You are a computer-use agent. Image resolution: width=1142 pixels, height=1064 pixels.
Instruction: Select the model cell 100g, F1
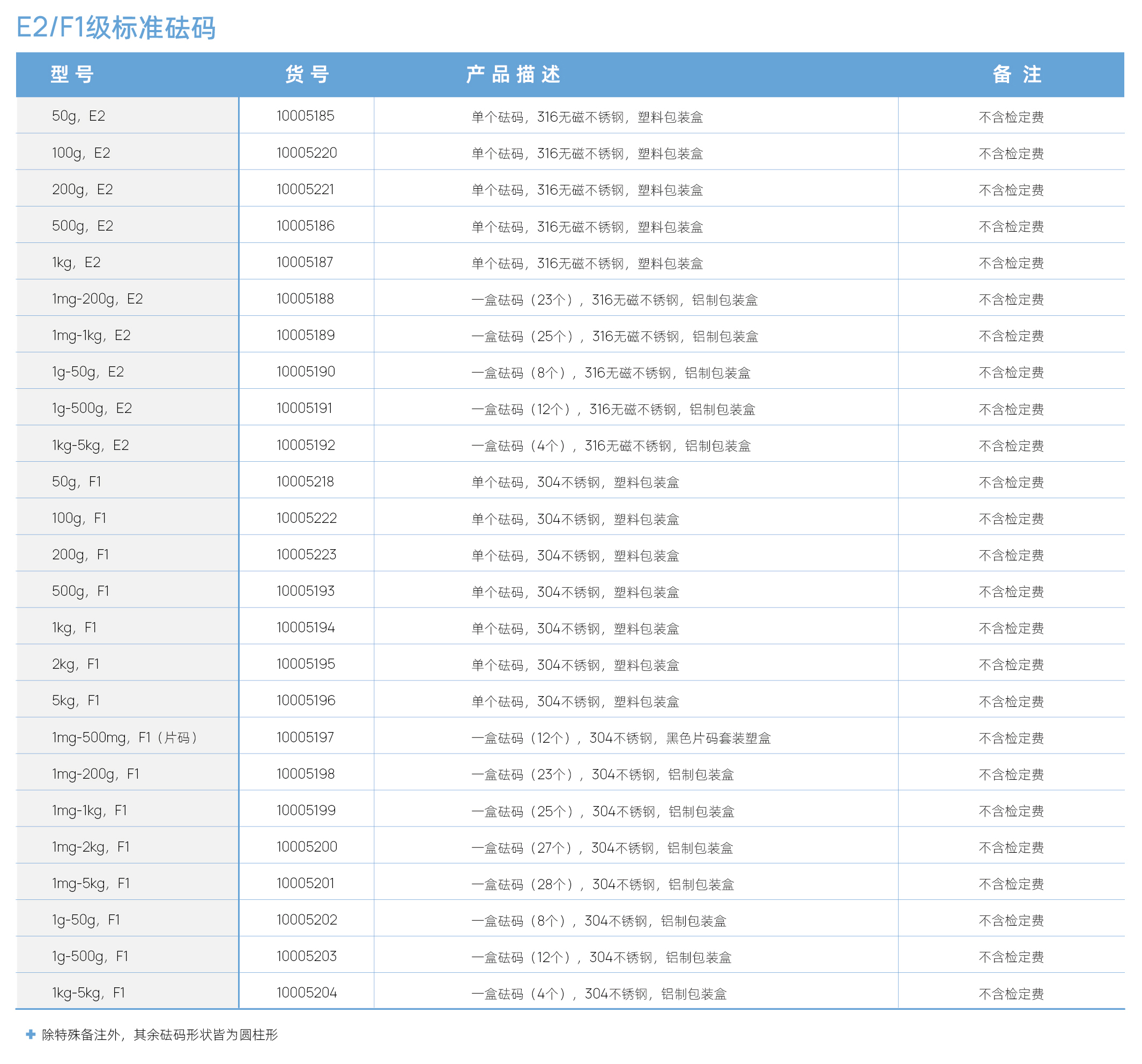[x=79, y=518]
